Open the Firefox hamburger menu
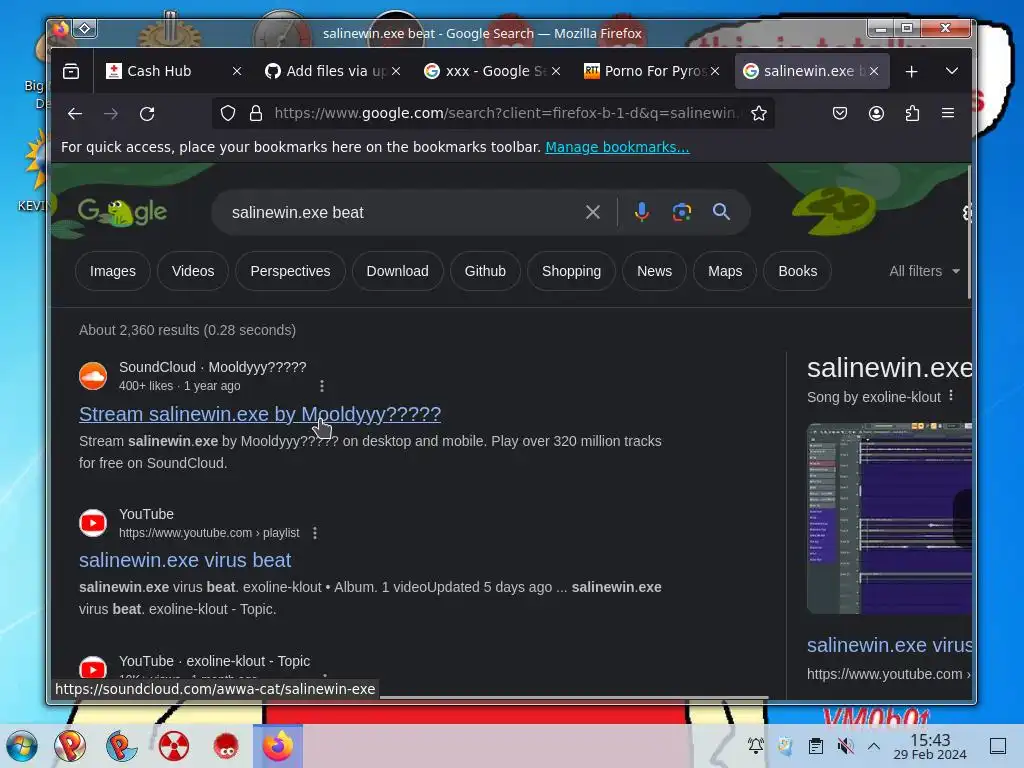Screen dimensions: 1024x768 pyautogui.click(x=948, y=114)
